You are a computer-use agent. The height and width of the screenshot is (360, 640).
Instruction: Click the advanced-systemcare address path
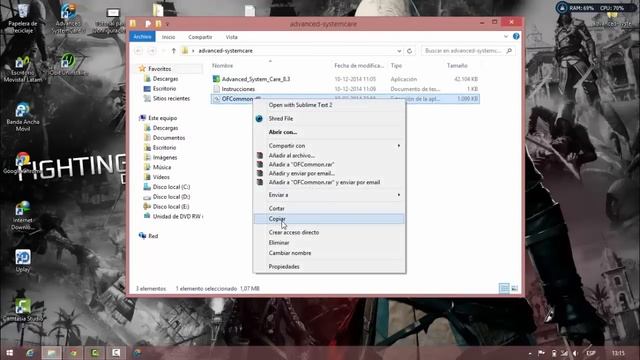tap(225, 51)
